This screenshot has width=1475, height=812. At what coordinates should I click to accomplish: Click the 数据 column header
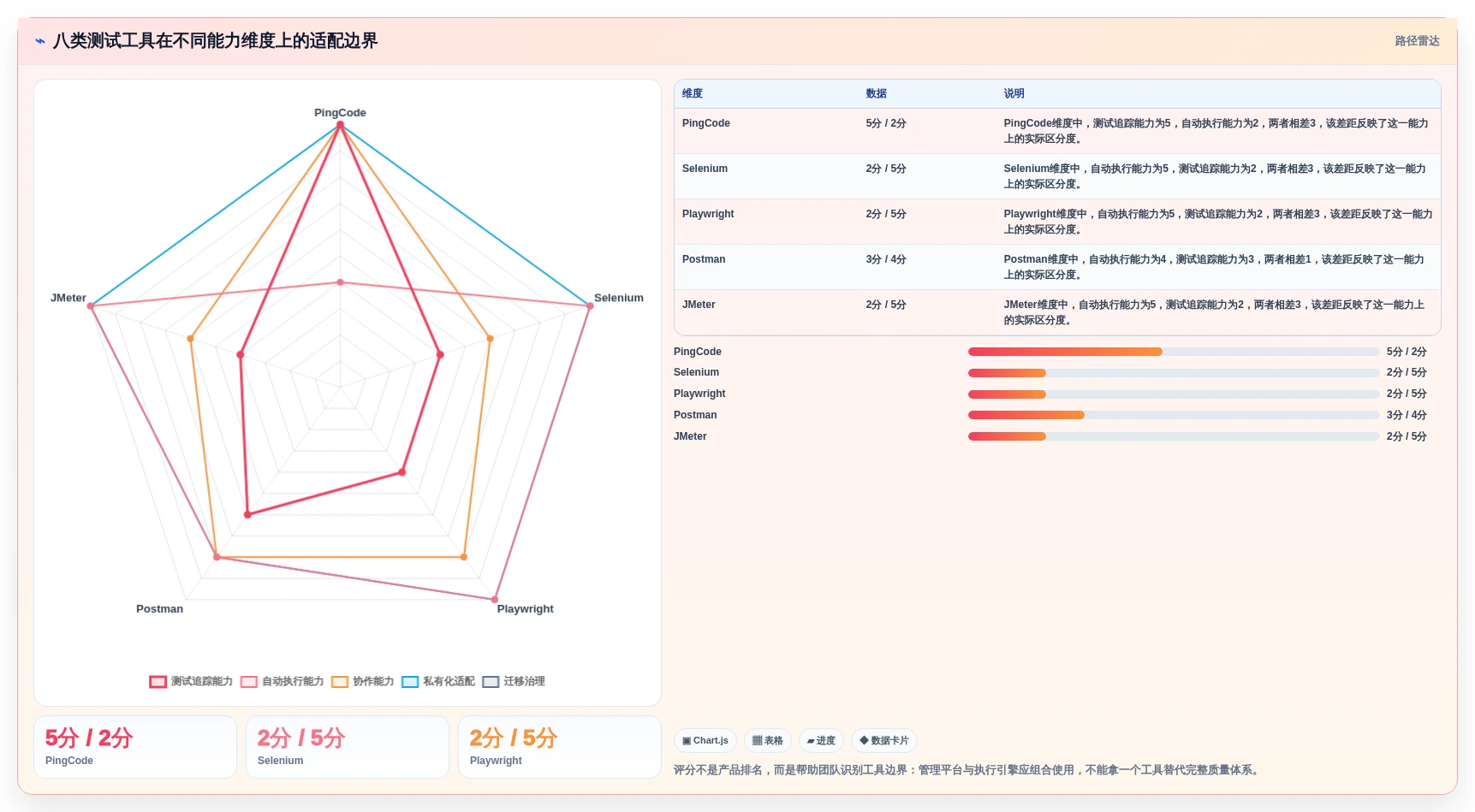876,94
